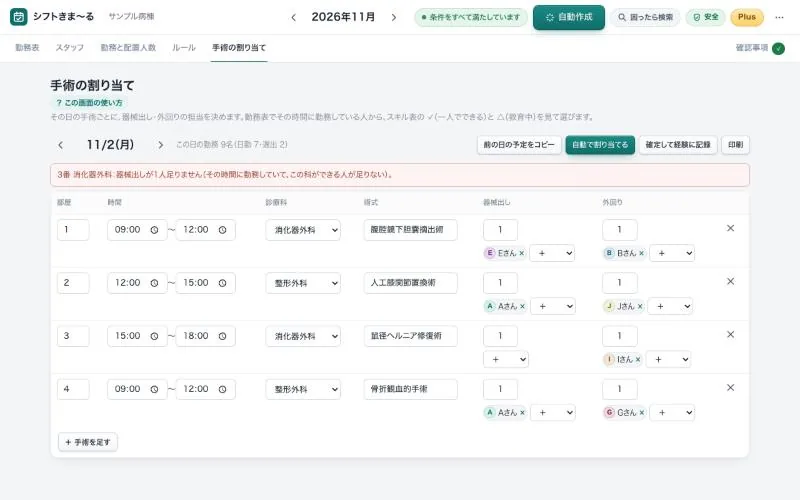
Task: Click 前の日の予定をコピー button
Action: tap(519, 145)
